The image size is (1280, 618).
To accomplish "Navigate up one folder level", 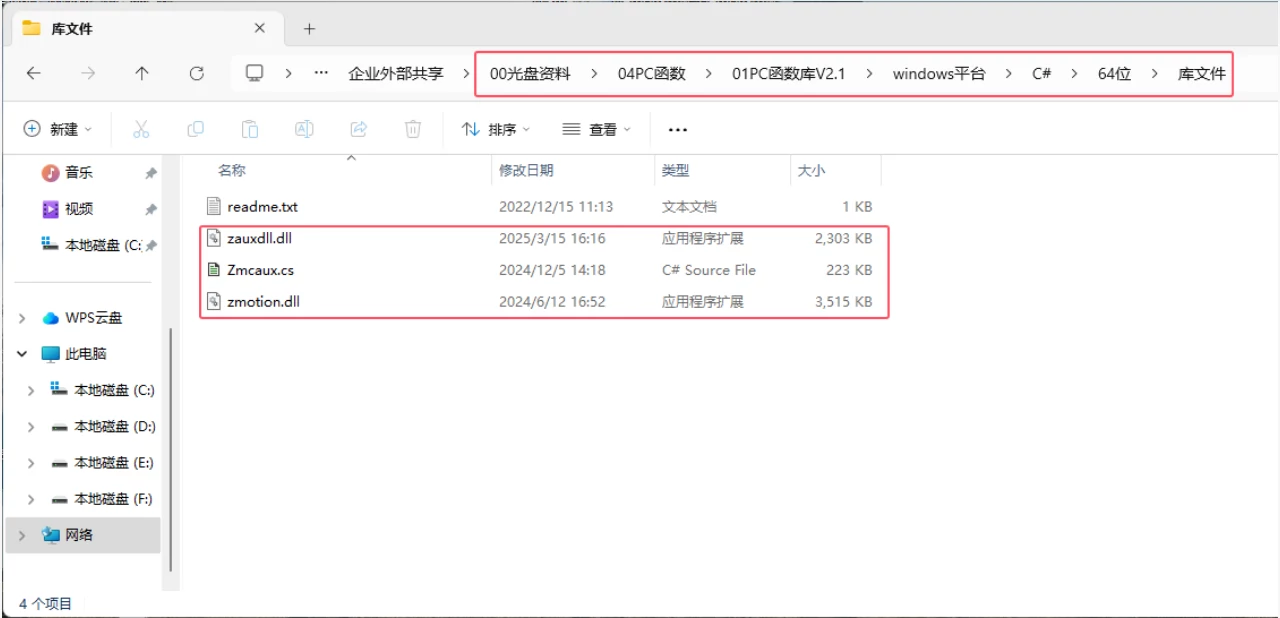I will point(142,73).
